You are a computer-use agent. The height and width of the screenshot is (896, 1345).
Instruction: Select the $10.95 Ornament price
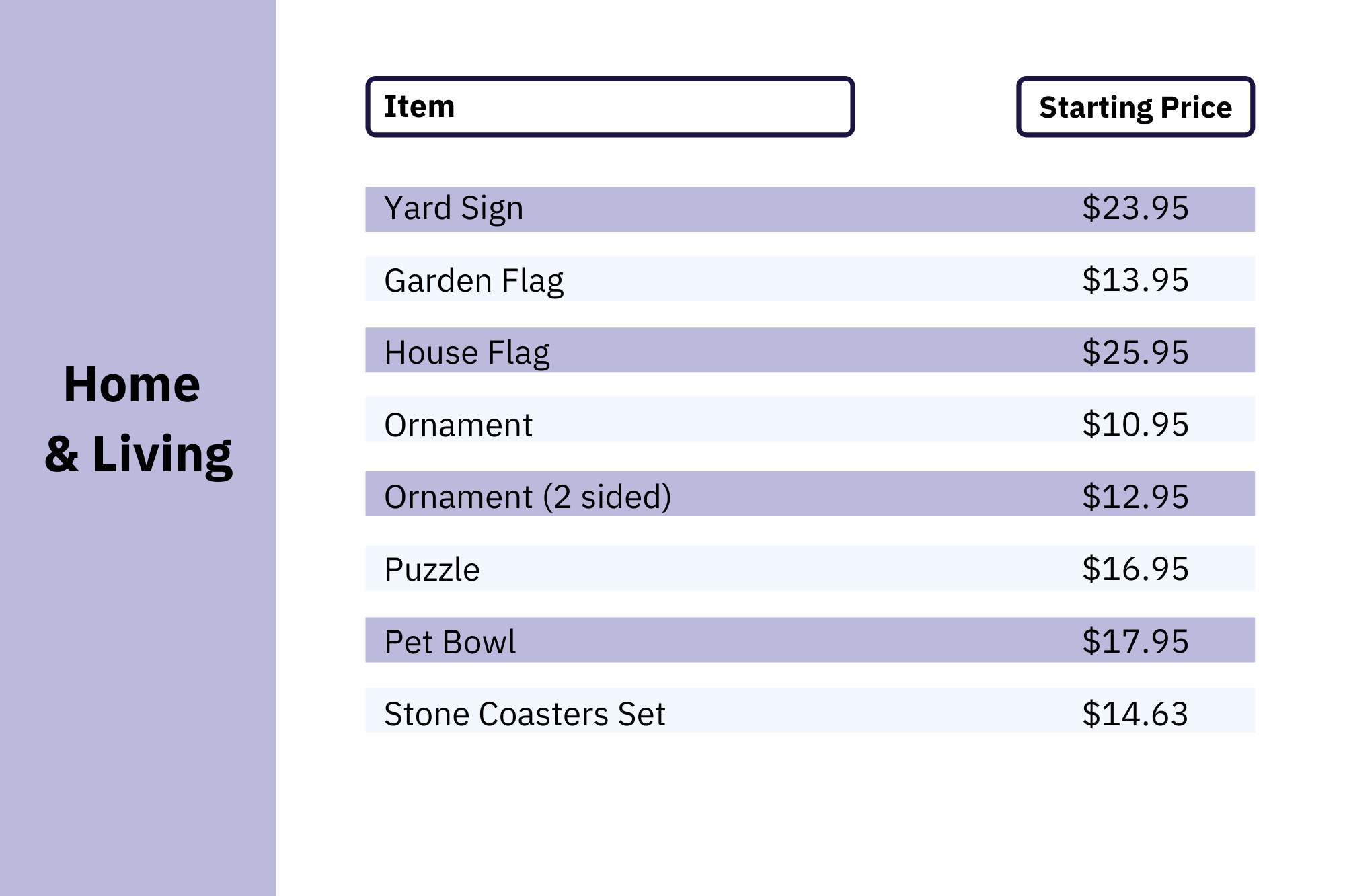[x=1135, y=425]
